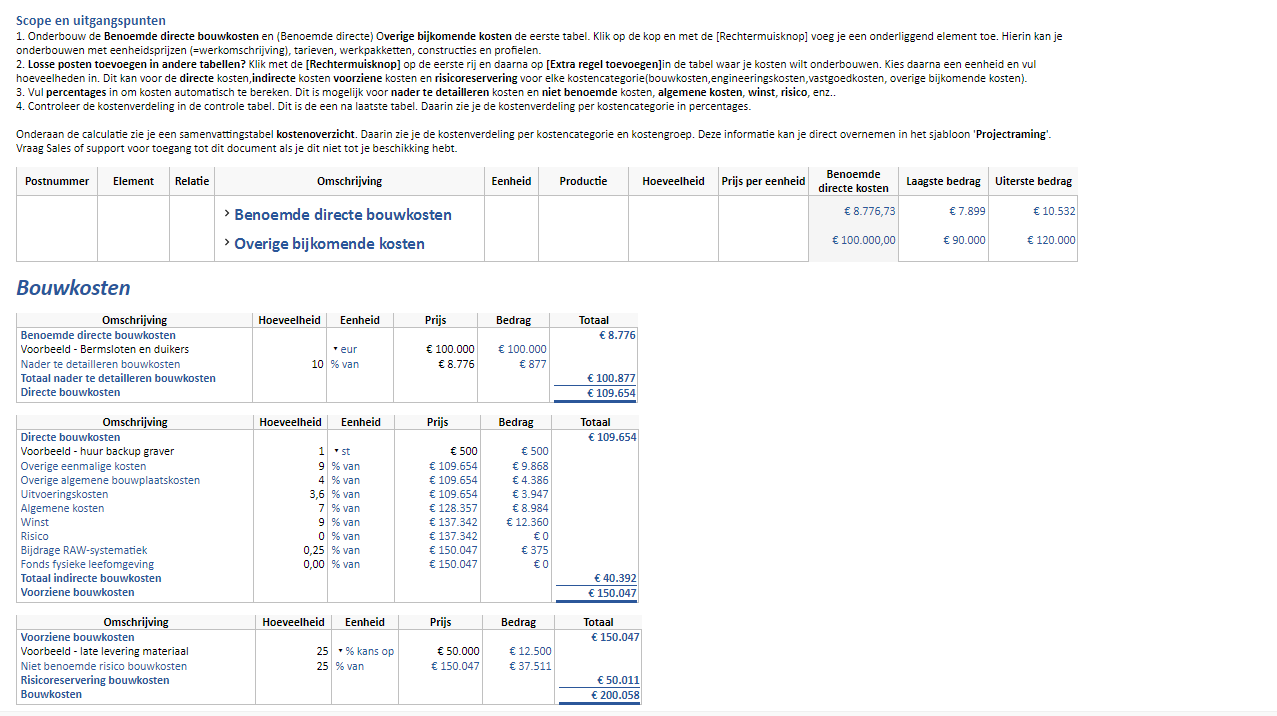Image resolution: width=1277 pixels, height=716 pixels.
Task: Select the Voorbeeld - huur backup graver row
Action: click(x=327, y=451)
